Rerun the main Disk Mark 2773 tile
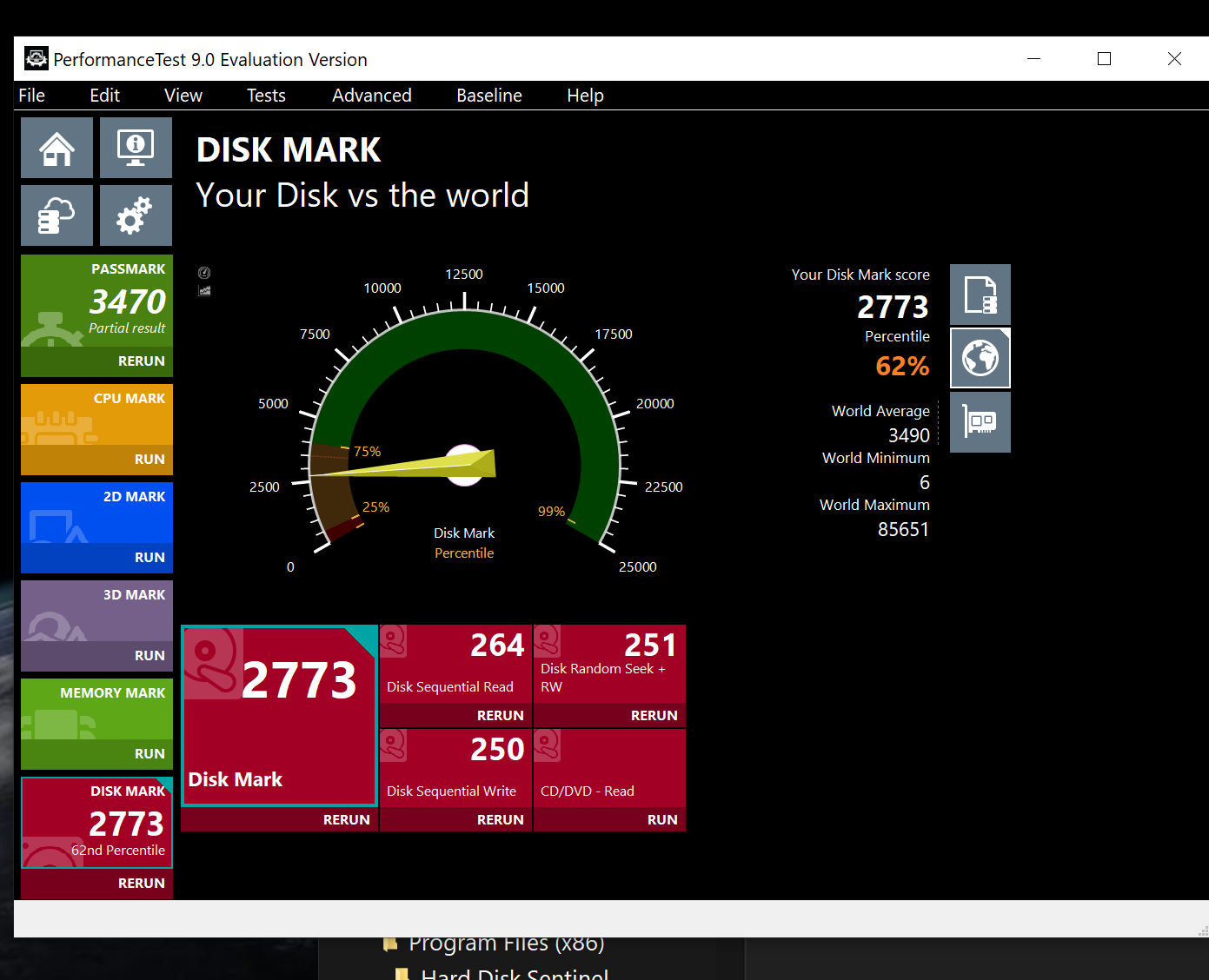The image size is (1209, 980). [x=279, y=819]
